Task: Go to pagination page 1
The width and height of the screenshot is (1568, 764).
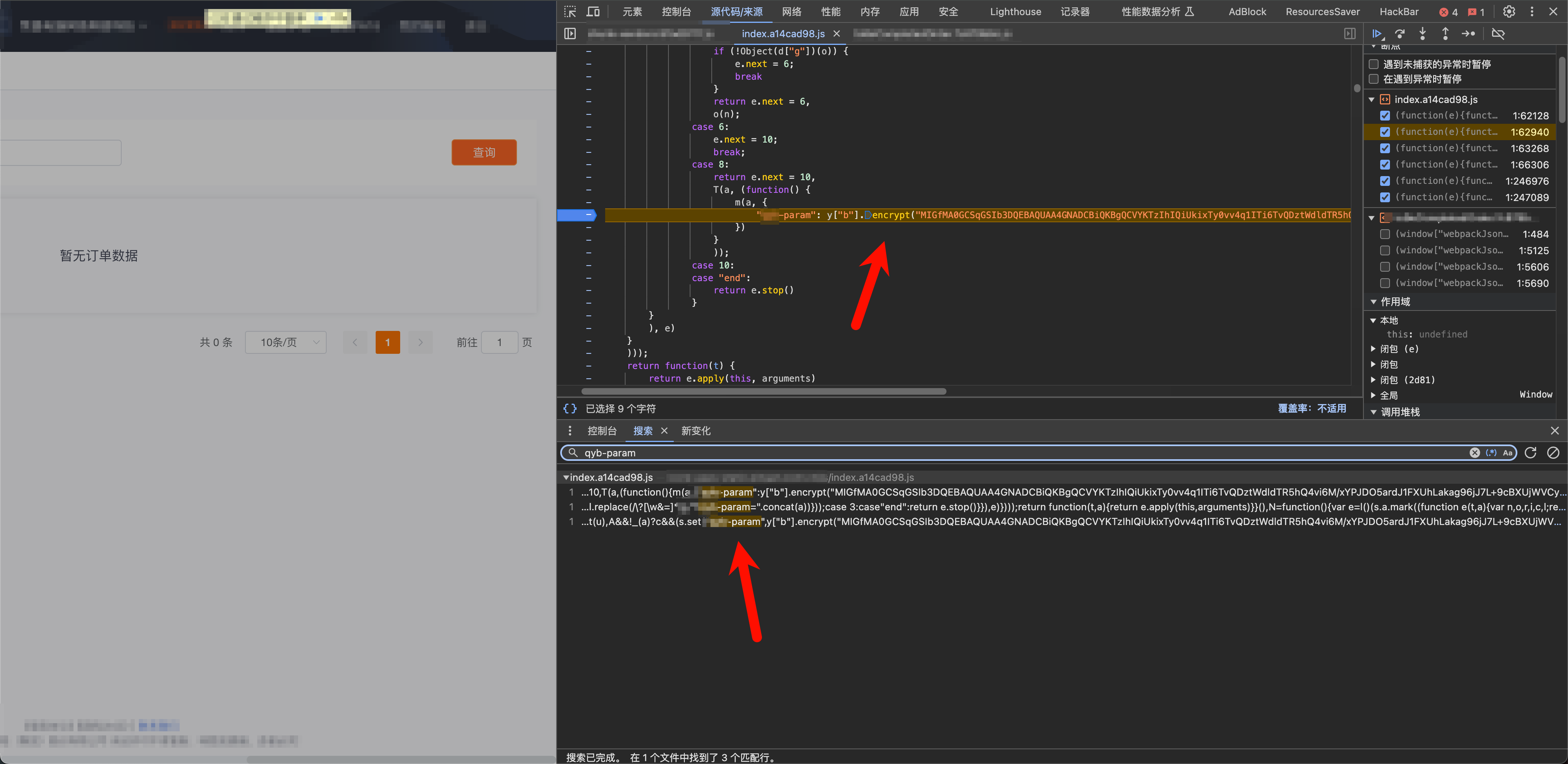Action: [x=388, y=342]
